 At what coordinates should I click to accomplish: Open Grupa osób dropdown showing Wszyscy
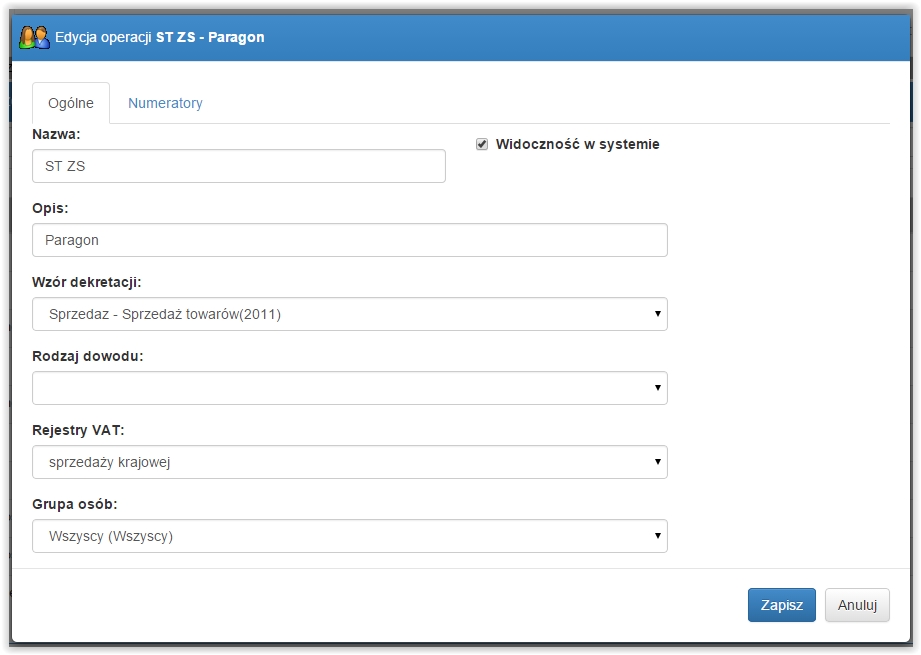tap(349, 536)
